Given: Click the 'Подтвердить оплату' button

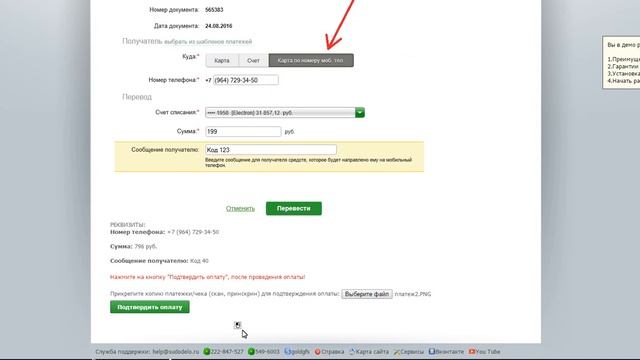Looking at the screenshot, I should (150, 307).
